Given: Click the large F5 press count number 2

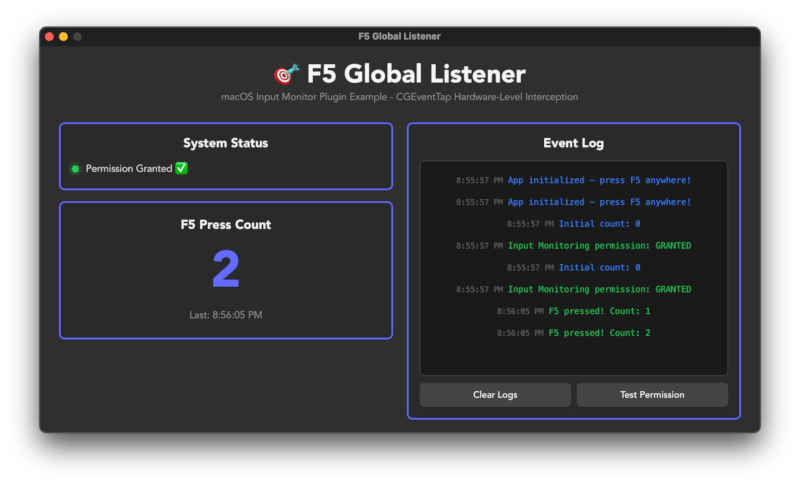Looking at the screenshot, I should click(x=226, y=269).
